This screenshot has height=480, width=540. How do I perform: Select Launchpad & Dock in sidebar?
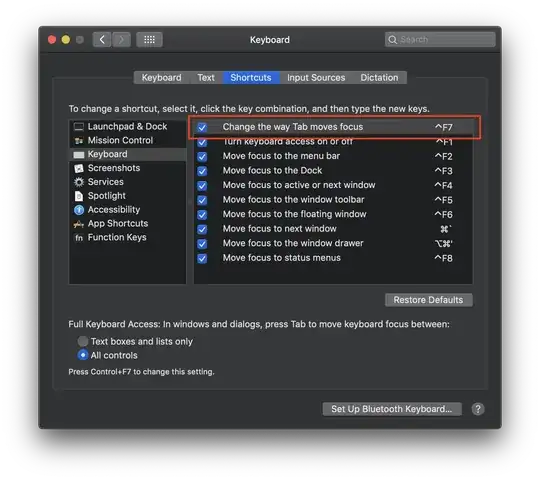pos(128,127)
